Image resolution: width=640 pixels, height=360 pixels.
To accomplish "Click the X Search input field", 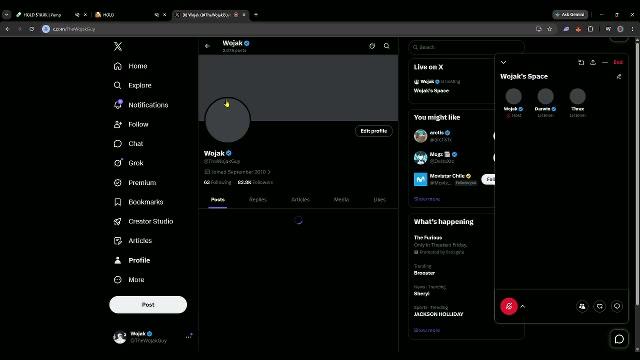I will tap(466, 47).
